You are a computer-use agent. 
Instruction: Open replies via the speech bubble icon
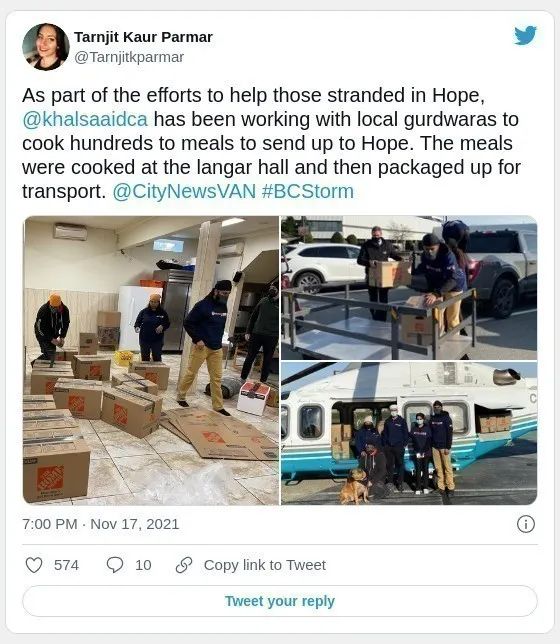pos(115,565)
